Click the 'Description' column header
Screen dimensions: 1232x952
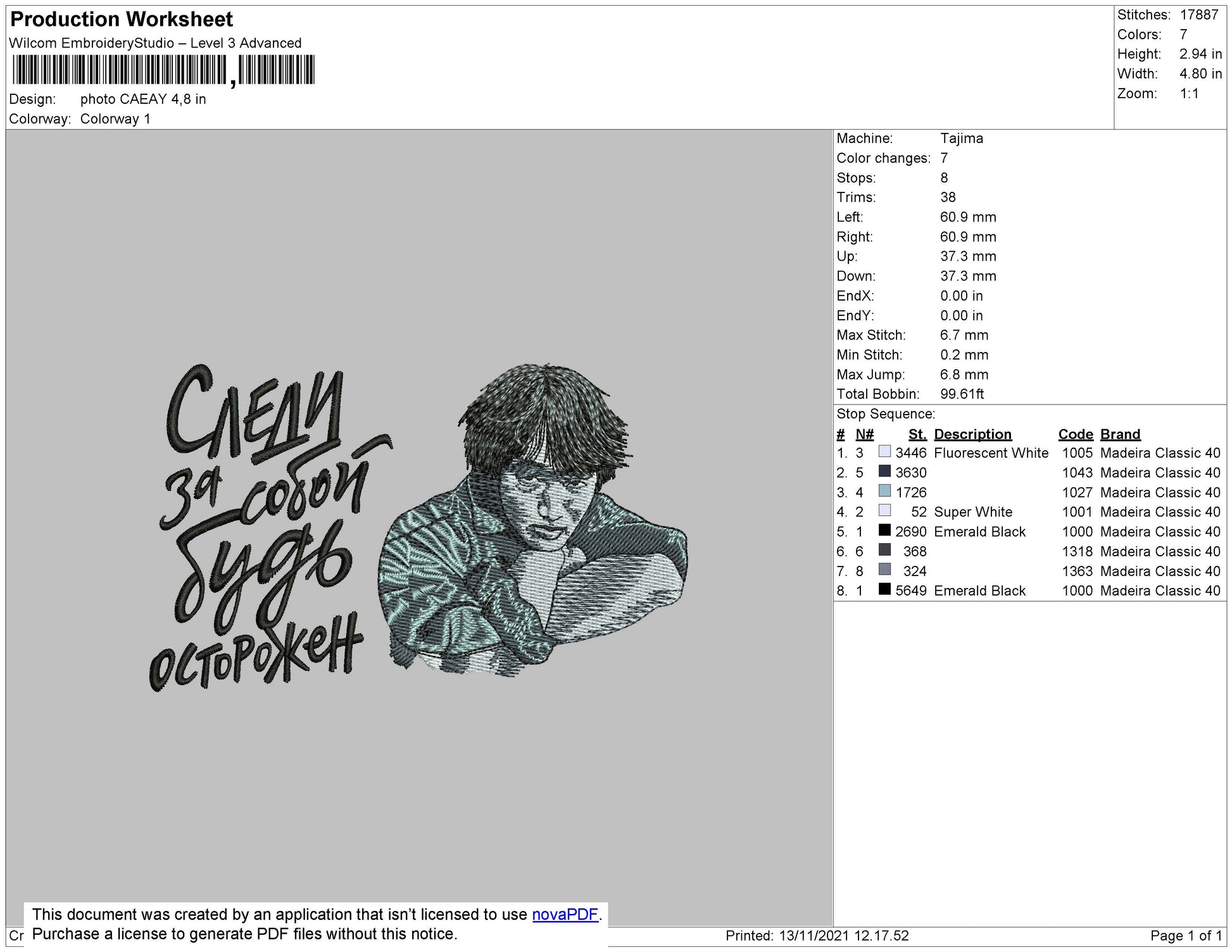click(x=972, y=434)
